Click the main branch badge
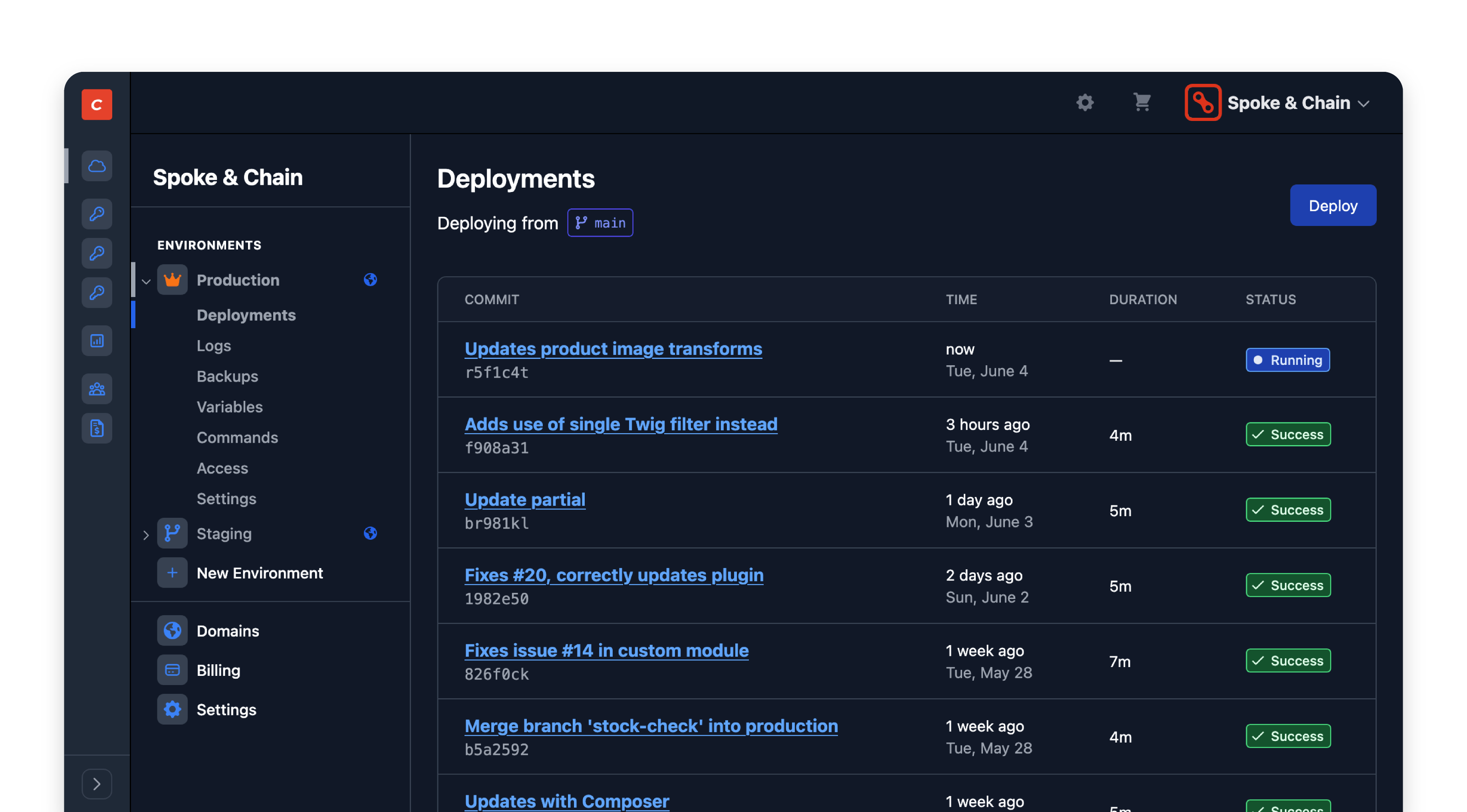The image size is (1467, 812). pos(600,223)
